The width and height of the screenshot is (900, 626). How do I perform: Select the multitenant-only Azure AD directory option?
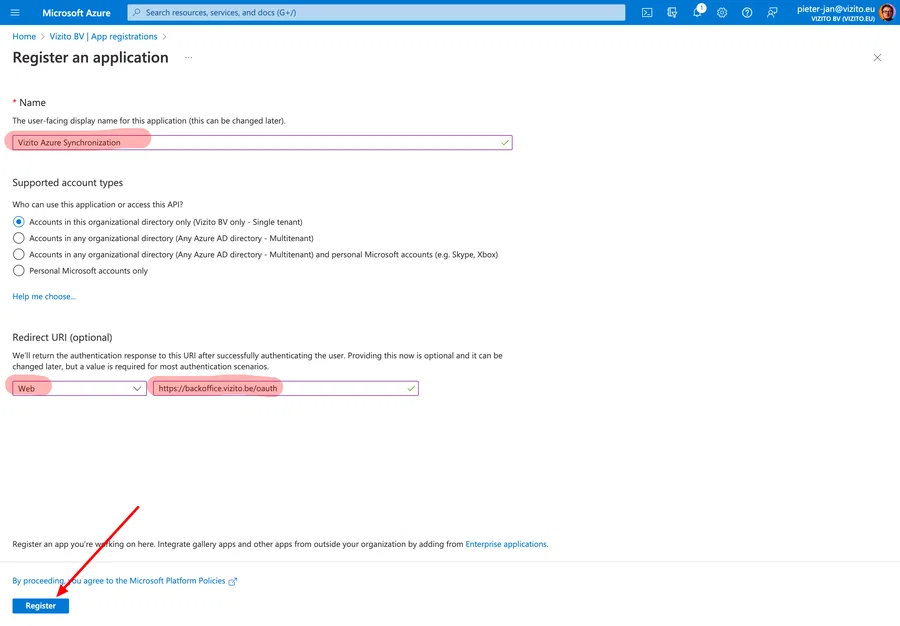tap(18, 238)
